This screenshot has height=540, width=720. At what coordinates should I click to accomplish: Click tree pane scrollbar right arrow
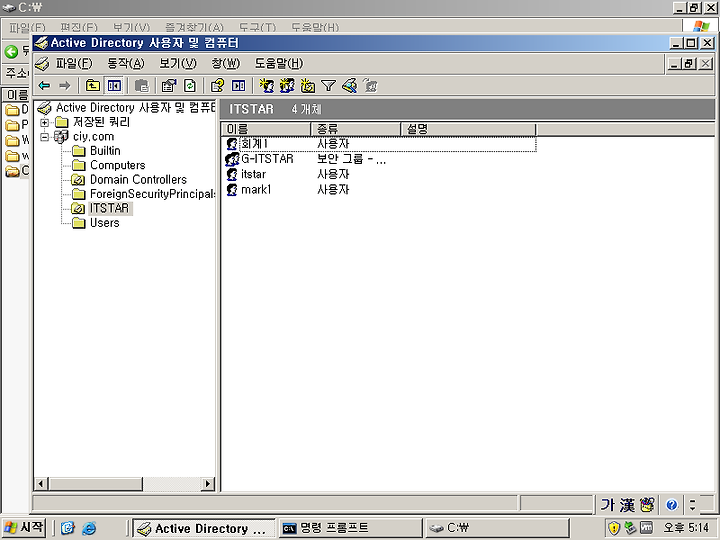[208, 484]
